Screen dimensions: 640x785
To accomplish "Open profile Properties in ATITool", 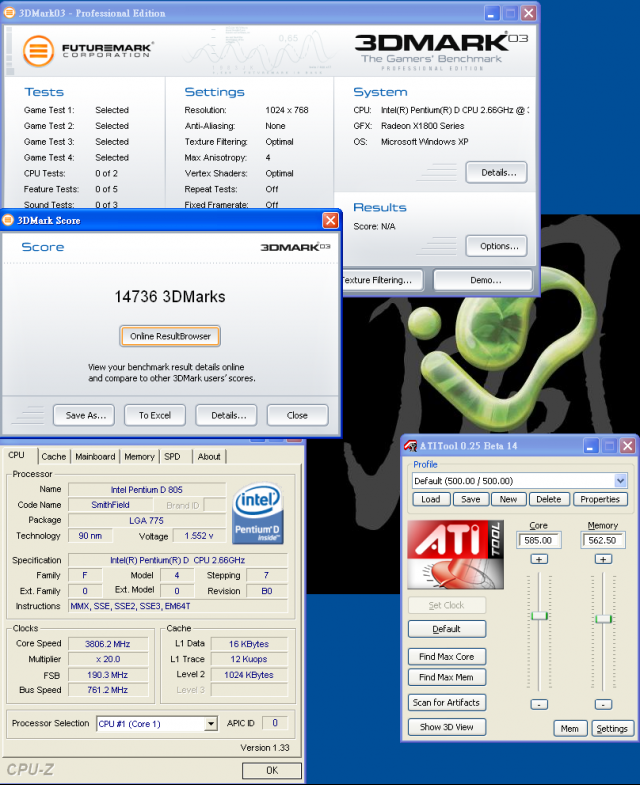I will tap(600, 499).
